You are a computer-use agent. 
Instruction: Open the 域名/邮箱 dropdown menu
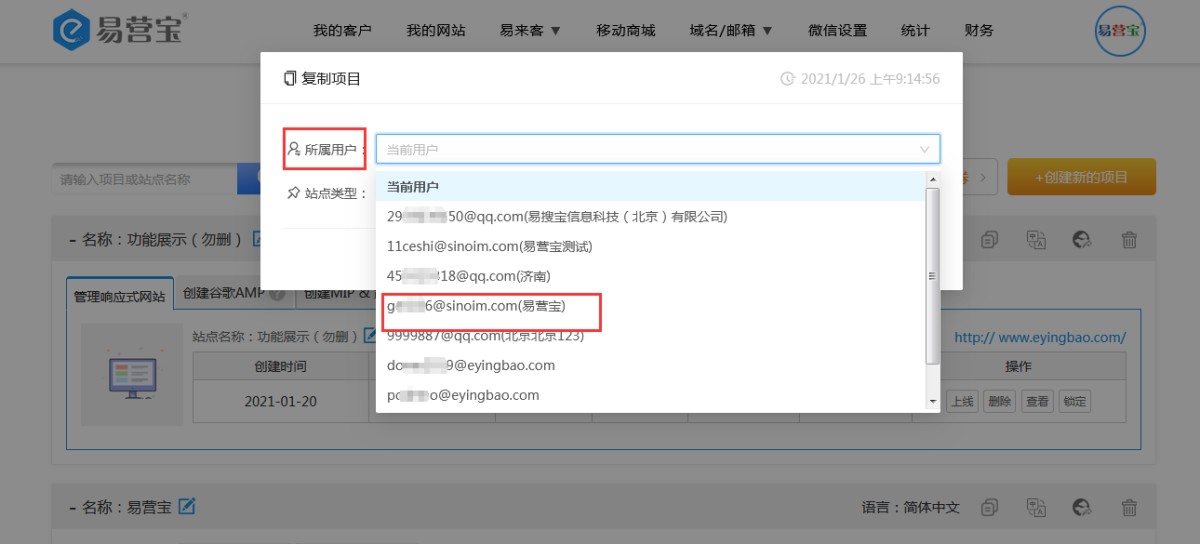point(731,31)
